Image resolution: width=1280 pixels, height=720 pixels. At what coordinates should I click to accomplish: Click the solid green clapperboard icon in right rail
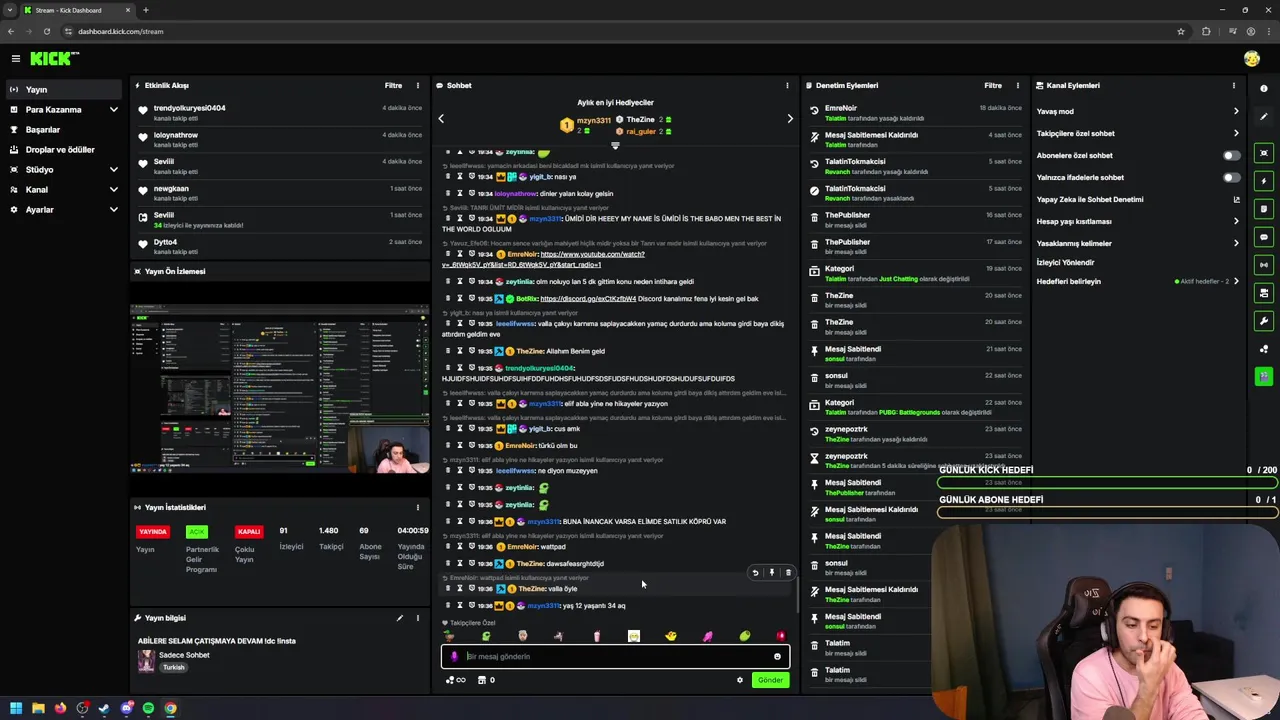click(1264, 377)
